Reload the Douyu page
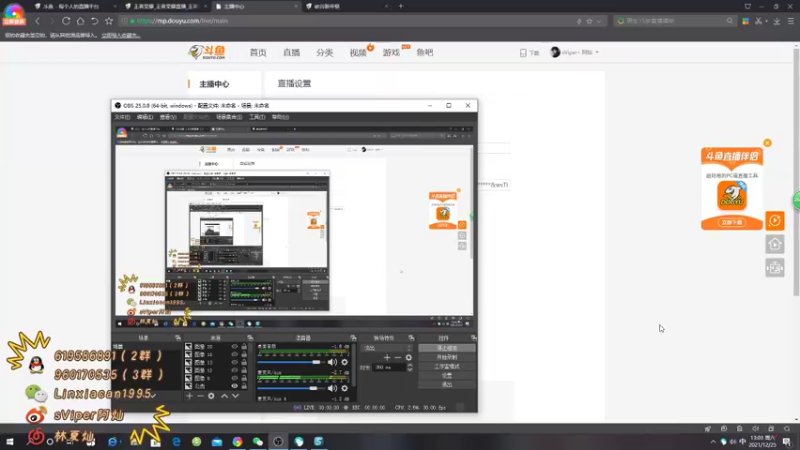This screenshot has width=800, height=450. pos(66,21)
